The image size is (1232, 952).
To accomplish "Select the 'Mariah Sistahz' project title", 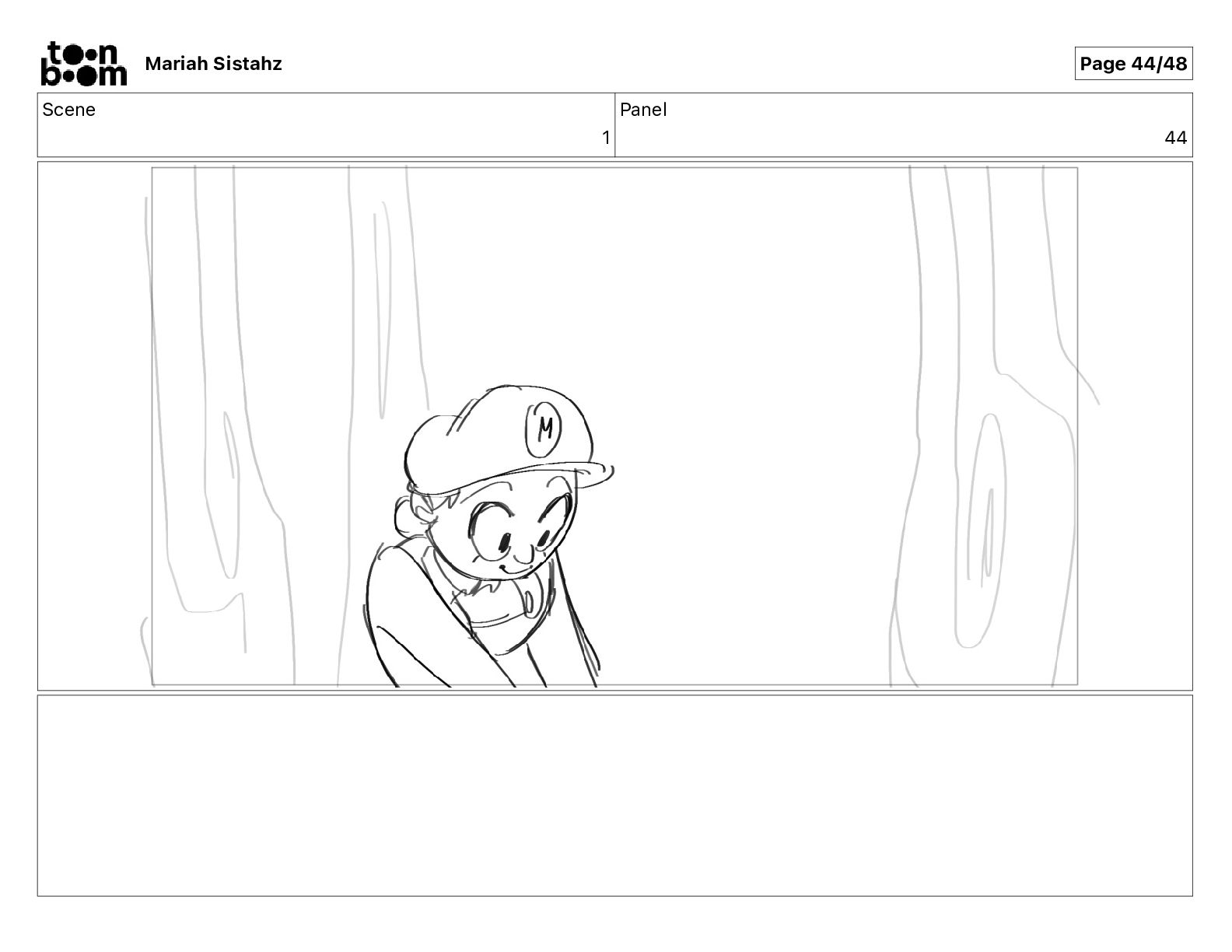I will [x=213, y=64].
